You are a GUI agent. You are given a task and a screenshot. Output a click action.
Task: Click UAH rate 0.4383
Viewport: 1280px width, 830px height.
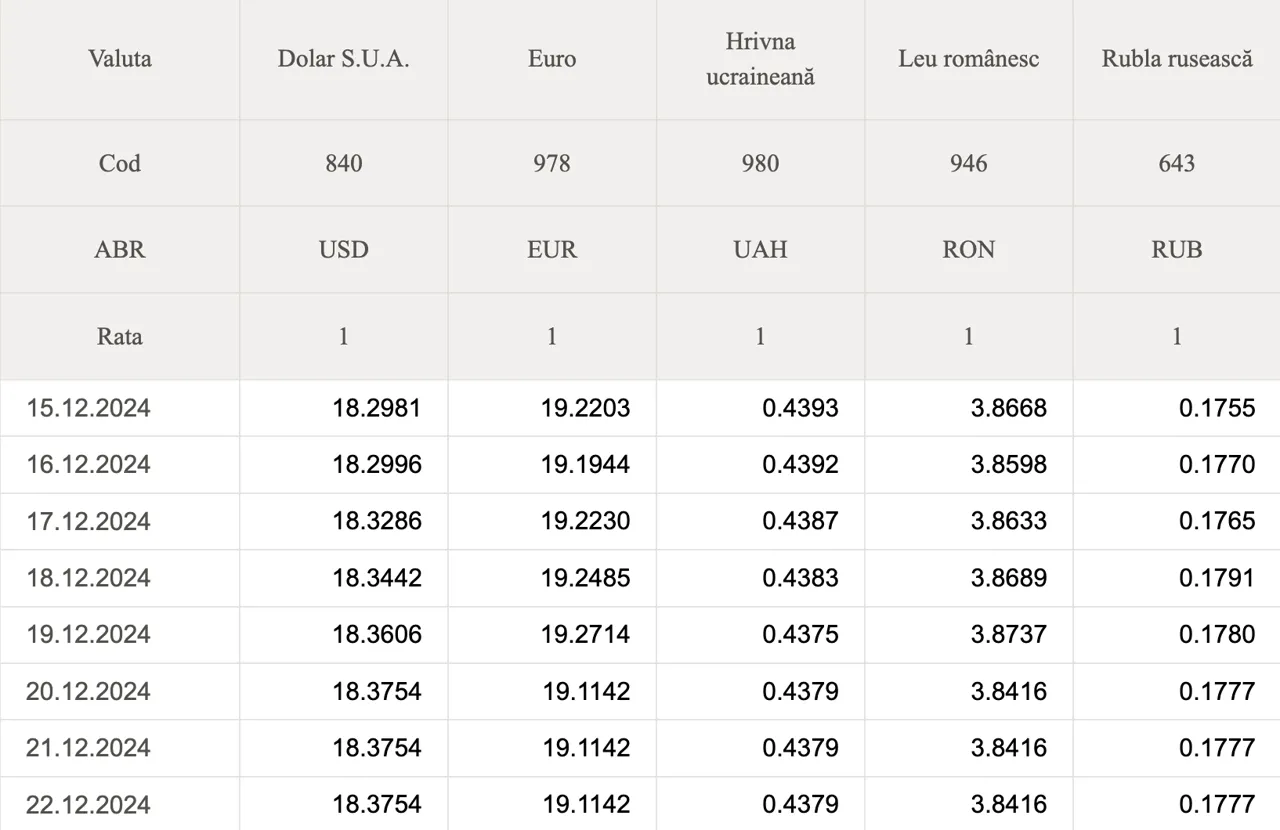click(x=801, y=578)
